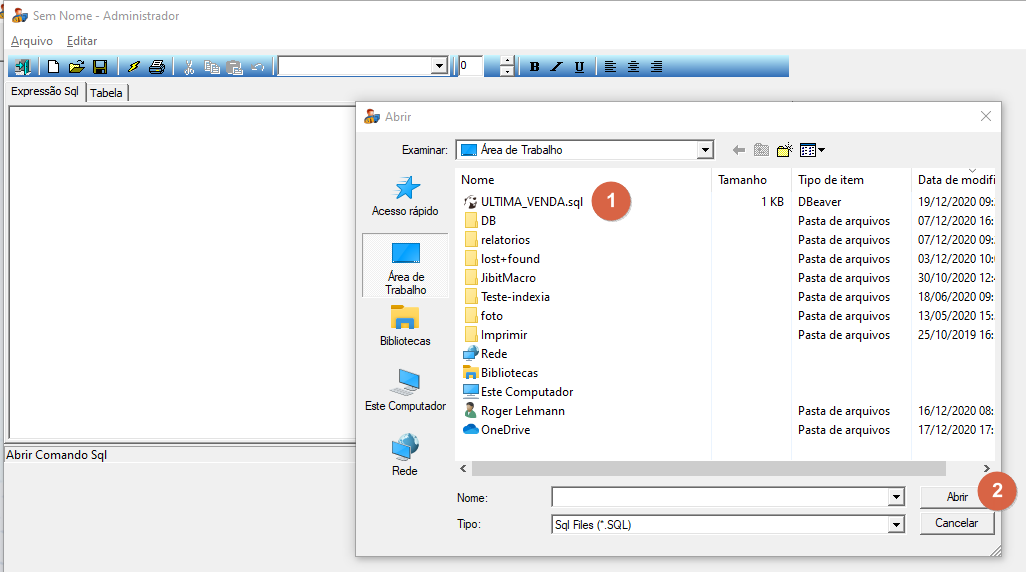Image resolution: width=1026 pixels, height=572 pixels.
Task: Click the copy icon in toolbar
Action: 211,67
